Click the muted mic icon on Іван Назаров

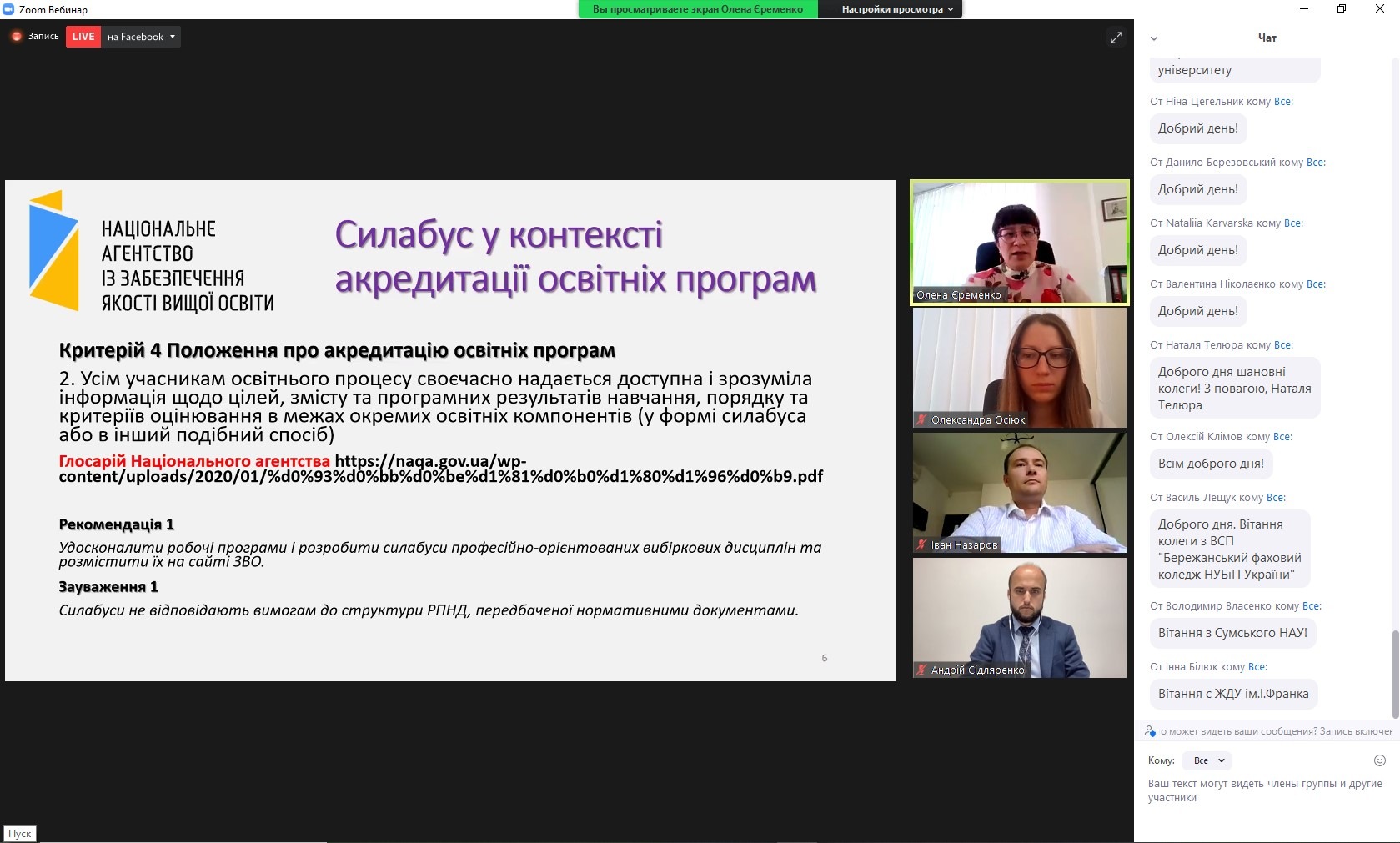pos(921,545)
